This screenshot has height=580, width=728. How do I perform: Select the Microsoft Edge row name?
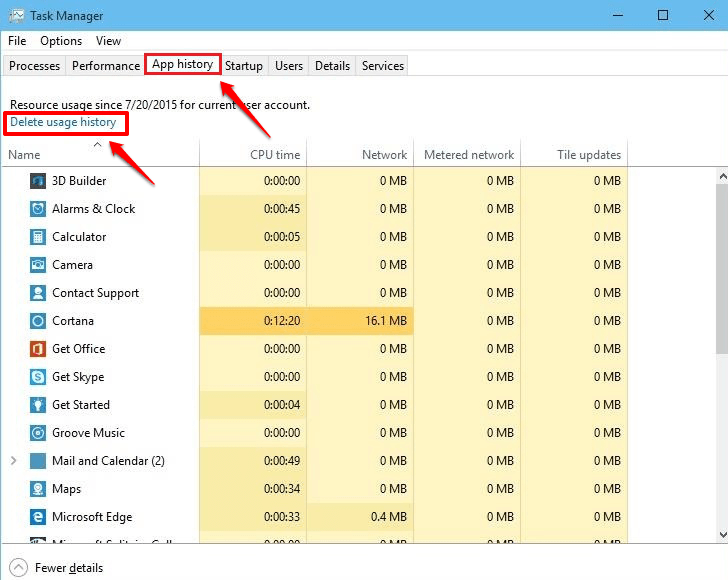(92, 517)
